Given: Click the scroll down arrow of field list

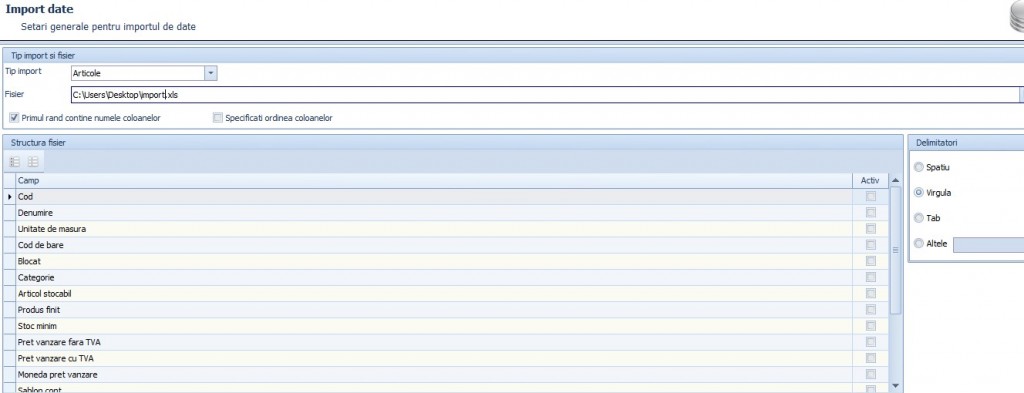Looking at the screenshot, I should (895, 386).
